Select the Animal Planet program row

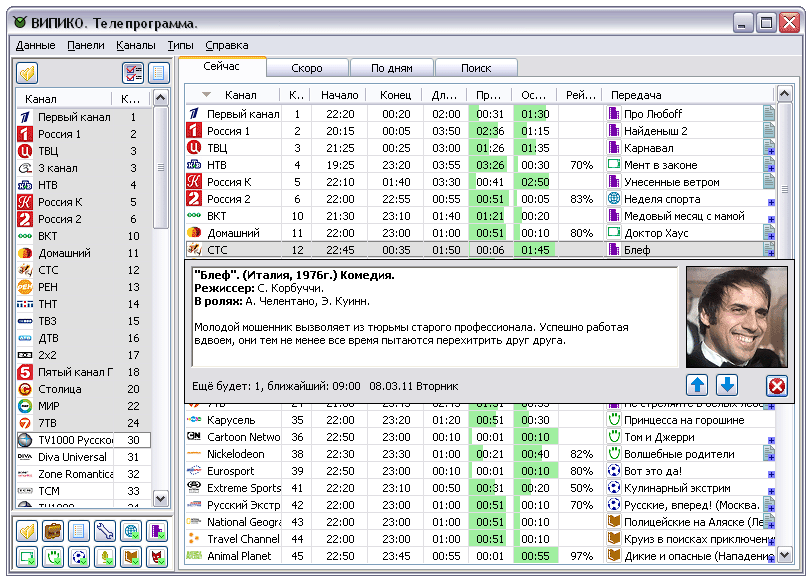(480, 556)
